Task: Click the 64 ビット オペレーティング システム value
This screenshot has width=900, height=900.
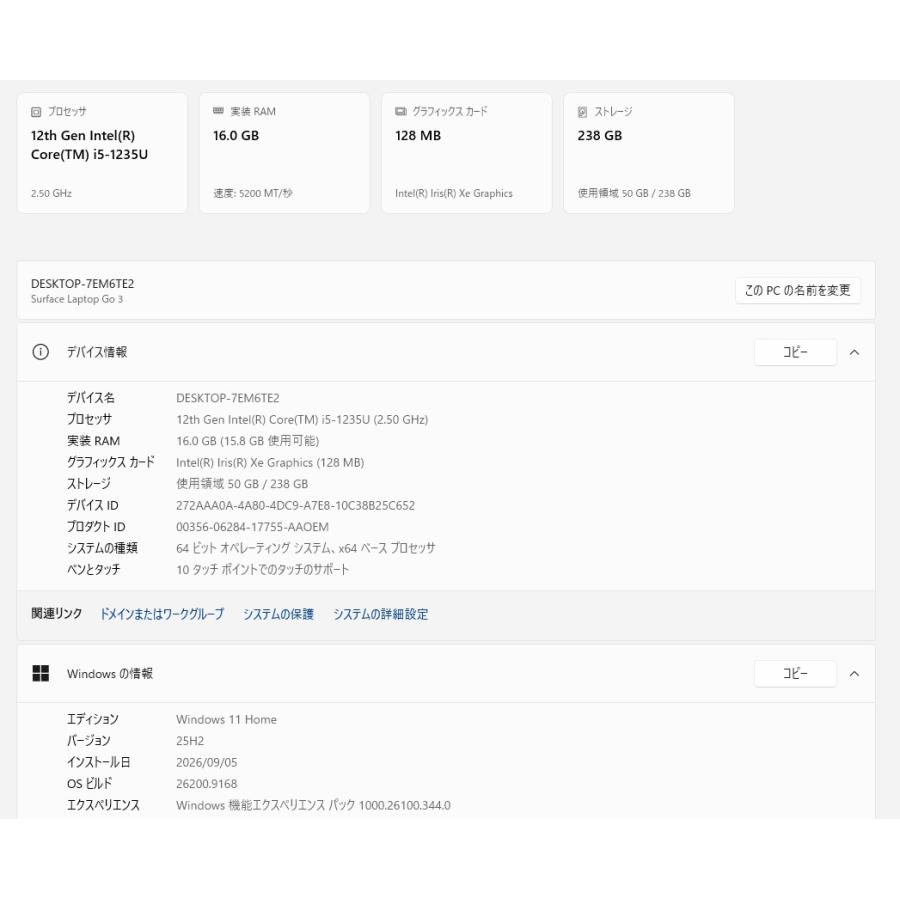Action: point(305,548)
